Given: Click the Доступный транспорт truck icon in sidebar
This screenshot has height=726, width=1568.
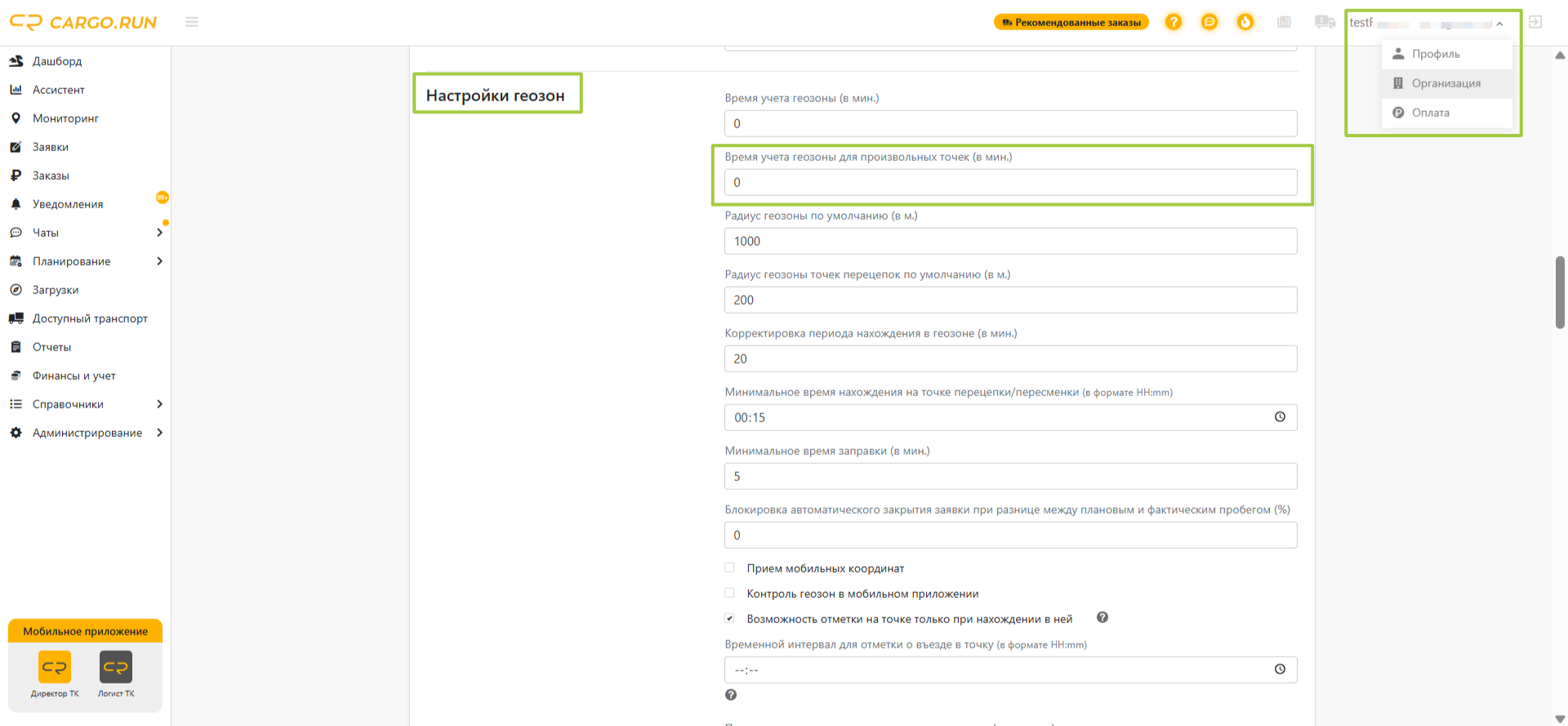Looking at the screenshot, I should 16,318.
